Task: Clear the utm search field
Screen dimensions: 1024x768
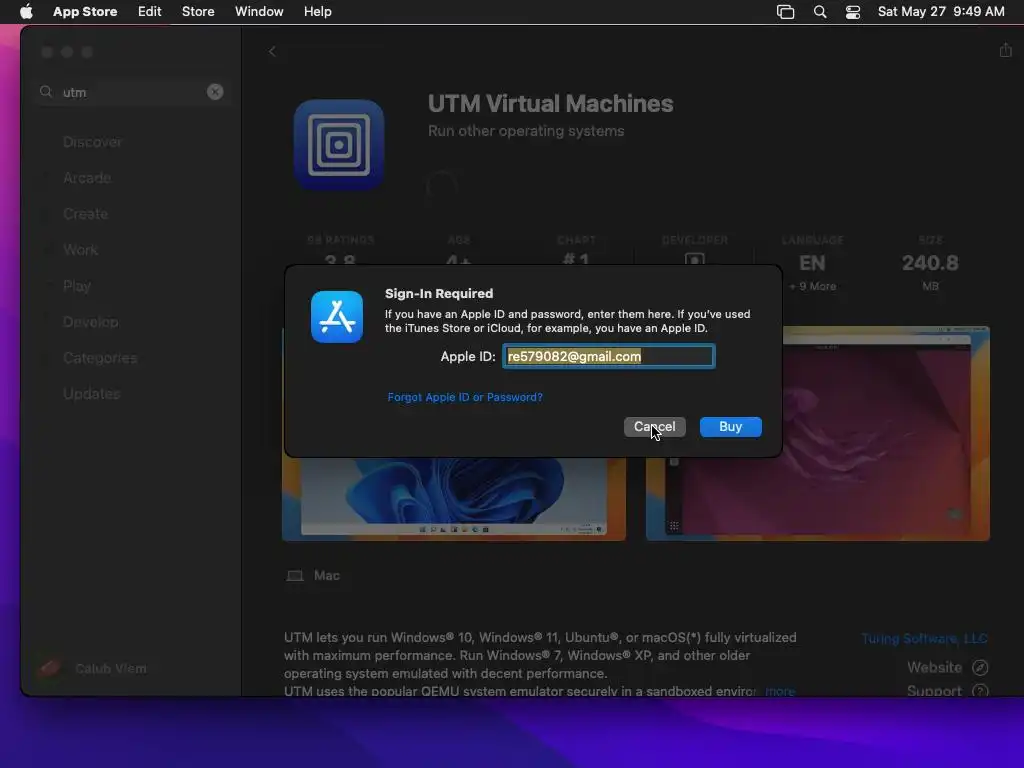Action: pyautogui.click(x=215, y=92)
